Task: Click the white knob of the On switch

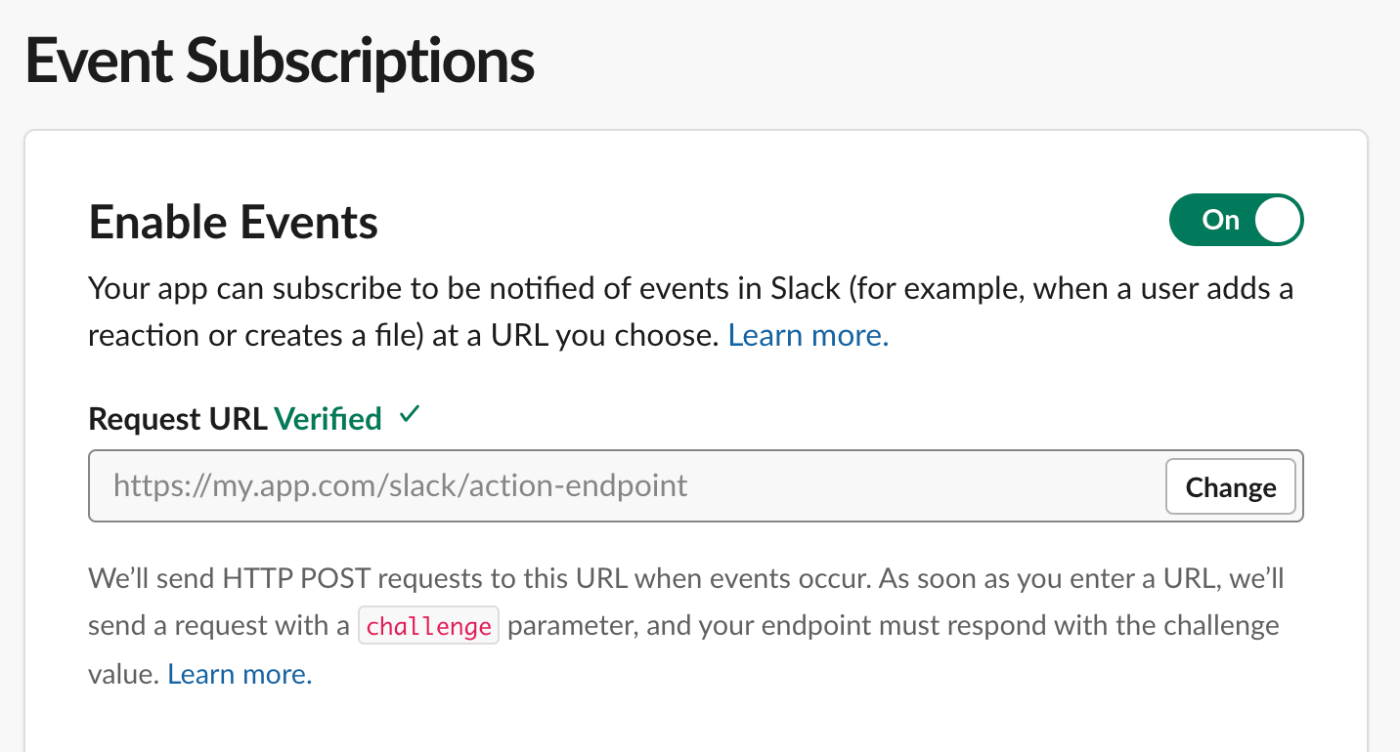Action: coord(1277,220)
